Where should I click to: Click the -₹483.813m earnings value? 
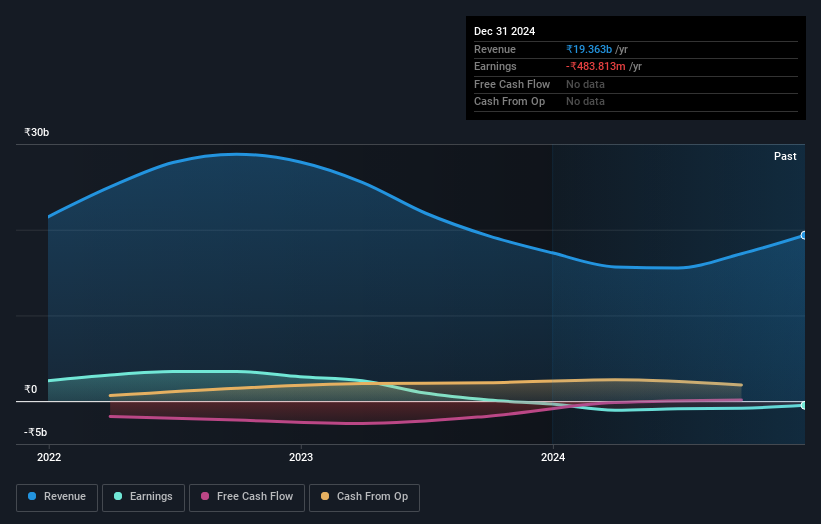pos(596,66)
